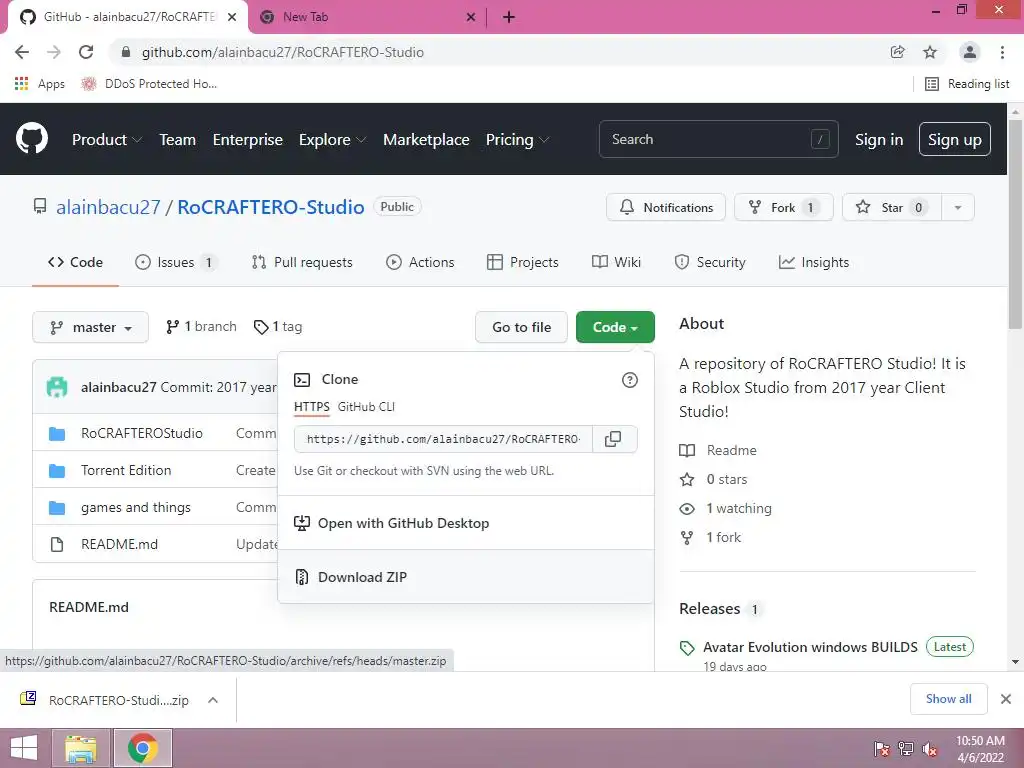The image size is (1024, 768).
Task: Click the alainbacu27 commit avatar
Action: click(57, 387)
